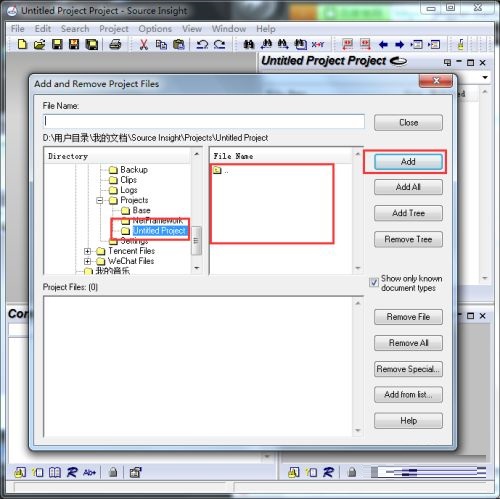Click the Cut scissors icon
The height and width of the screenshot is (499, 500).
pyautogui.click(x=144, y=44)
